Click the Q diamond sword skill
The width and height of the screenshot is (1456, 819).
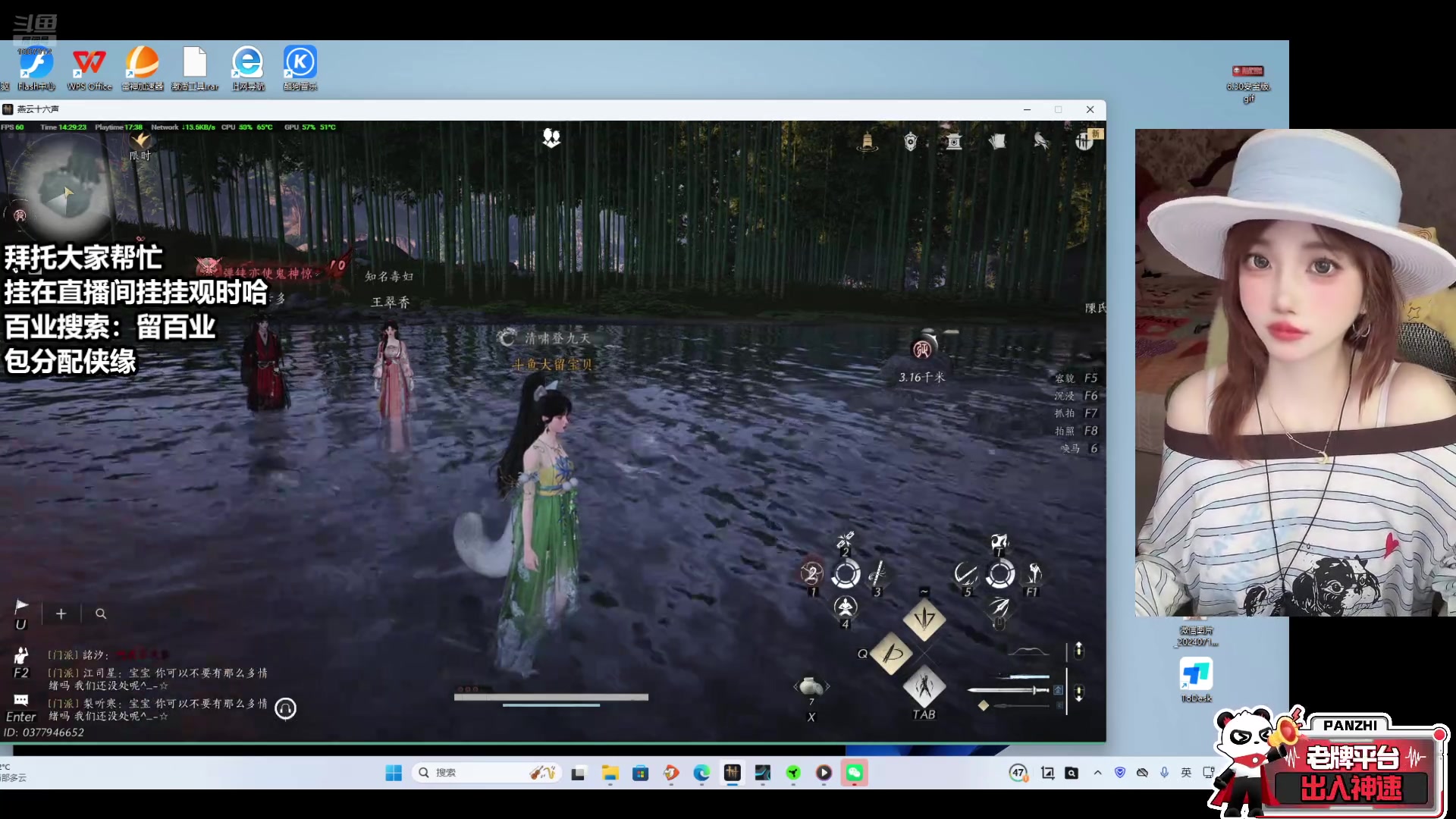[x=892, y=653]
